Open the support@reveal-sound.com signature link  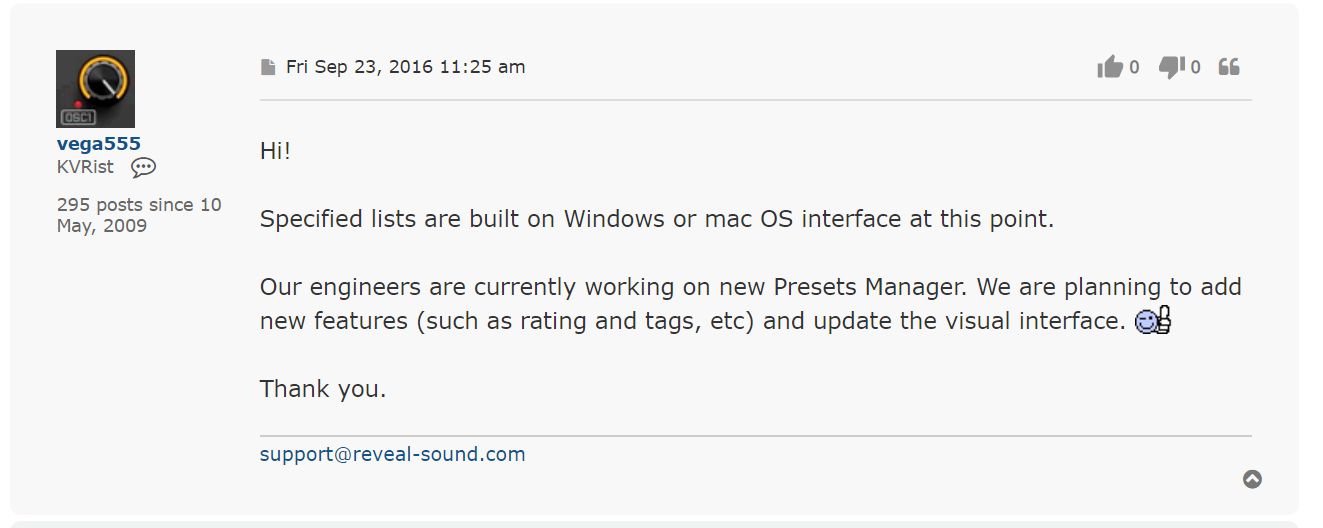(392, 454)
